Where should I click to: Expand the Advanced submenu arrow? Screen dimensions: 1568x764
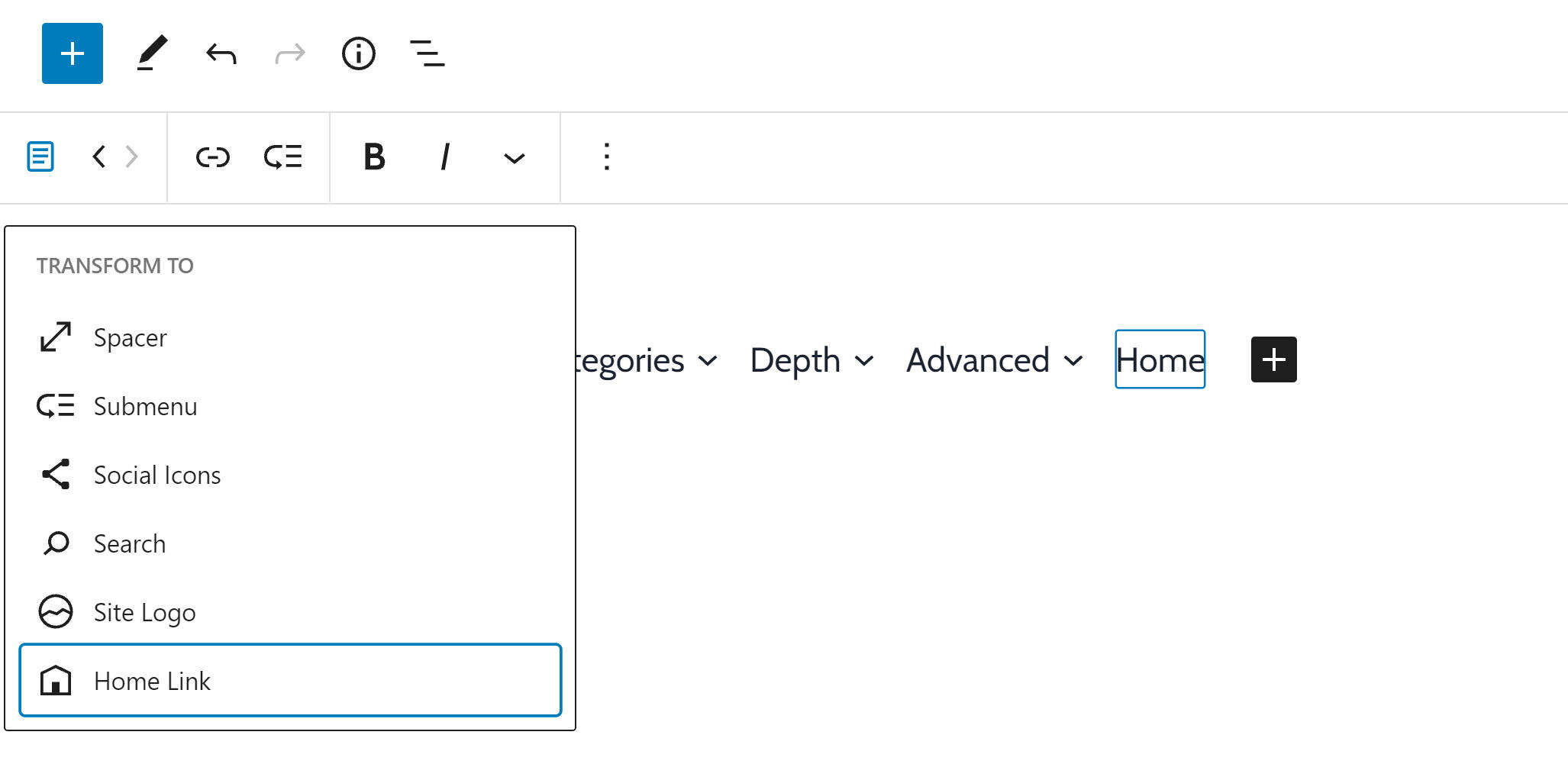click(1073, 361)
